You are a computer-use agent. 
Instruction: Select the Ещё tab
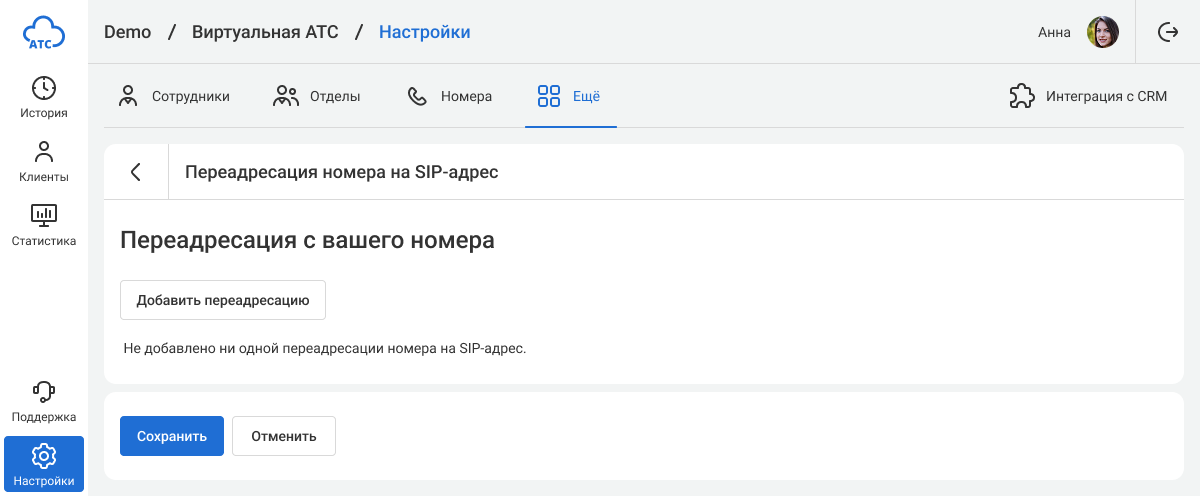(x=570, y=97)
